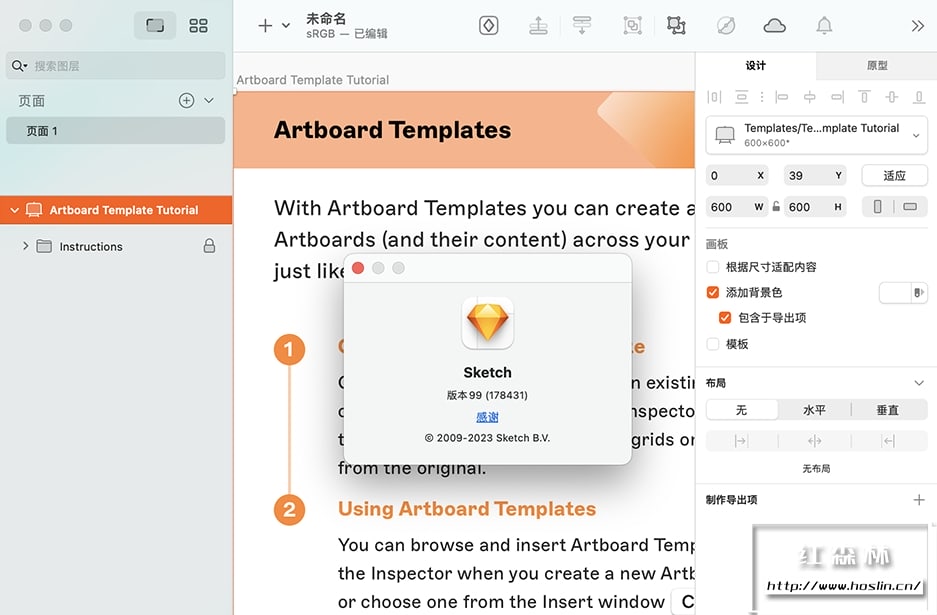Click align vertical middle icon

pyautogui.click(x=892, y=97)
